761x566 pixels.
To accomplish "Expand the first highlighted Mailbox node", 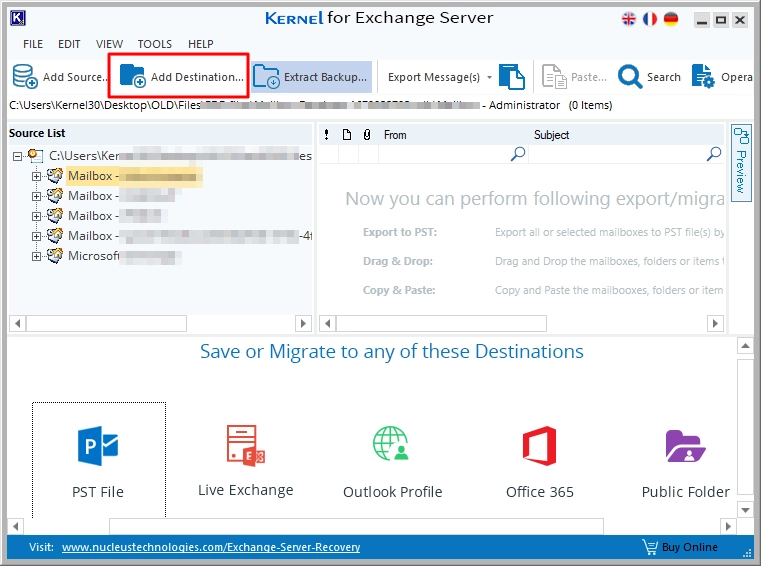I will 36,176.
